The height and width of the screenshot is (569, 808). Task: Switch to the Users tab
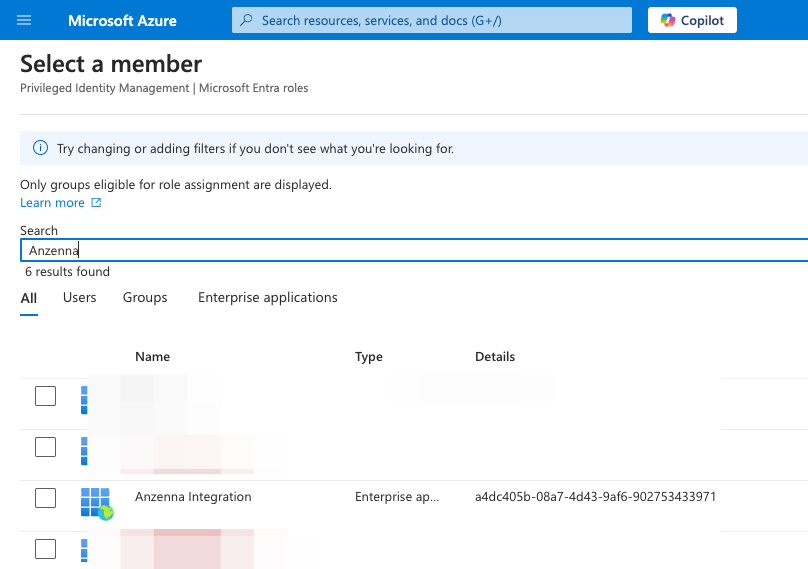pyautogui.click(x=79, y=298)
